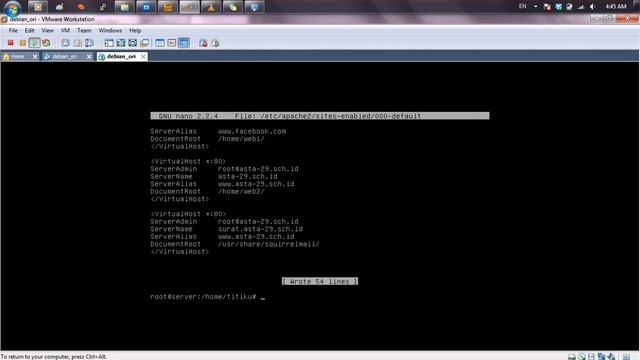The width and height of the screenshot is (640, 360).
Task: Click the network signal tray icon
Action: [x=581, y=7]
